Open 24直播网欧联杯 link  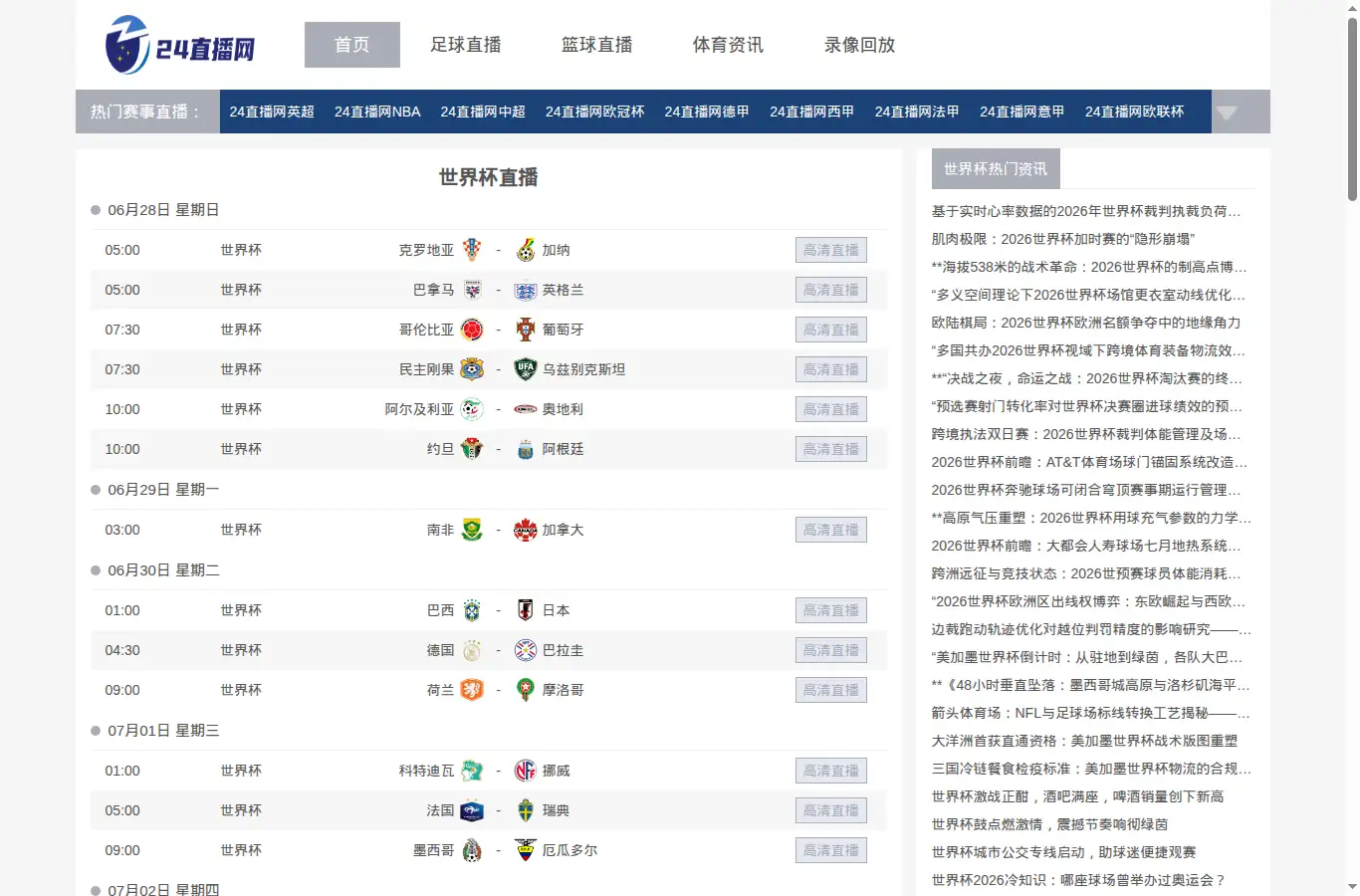click(1135, 112)
